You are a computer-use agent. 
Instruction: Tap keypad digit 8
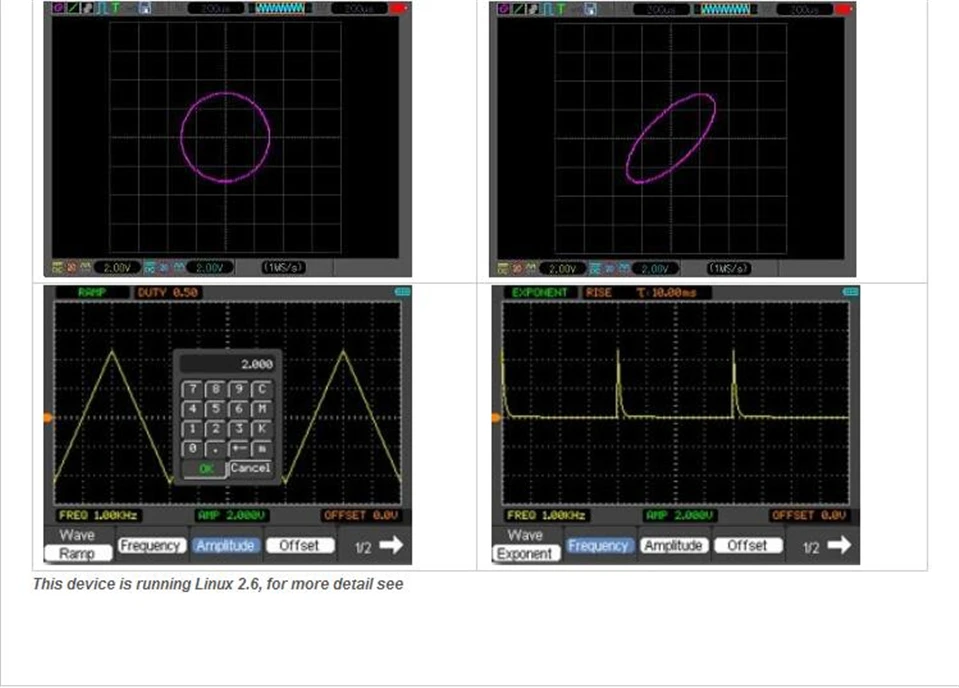(x=215, y=389)
